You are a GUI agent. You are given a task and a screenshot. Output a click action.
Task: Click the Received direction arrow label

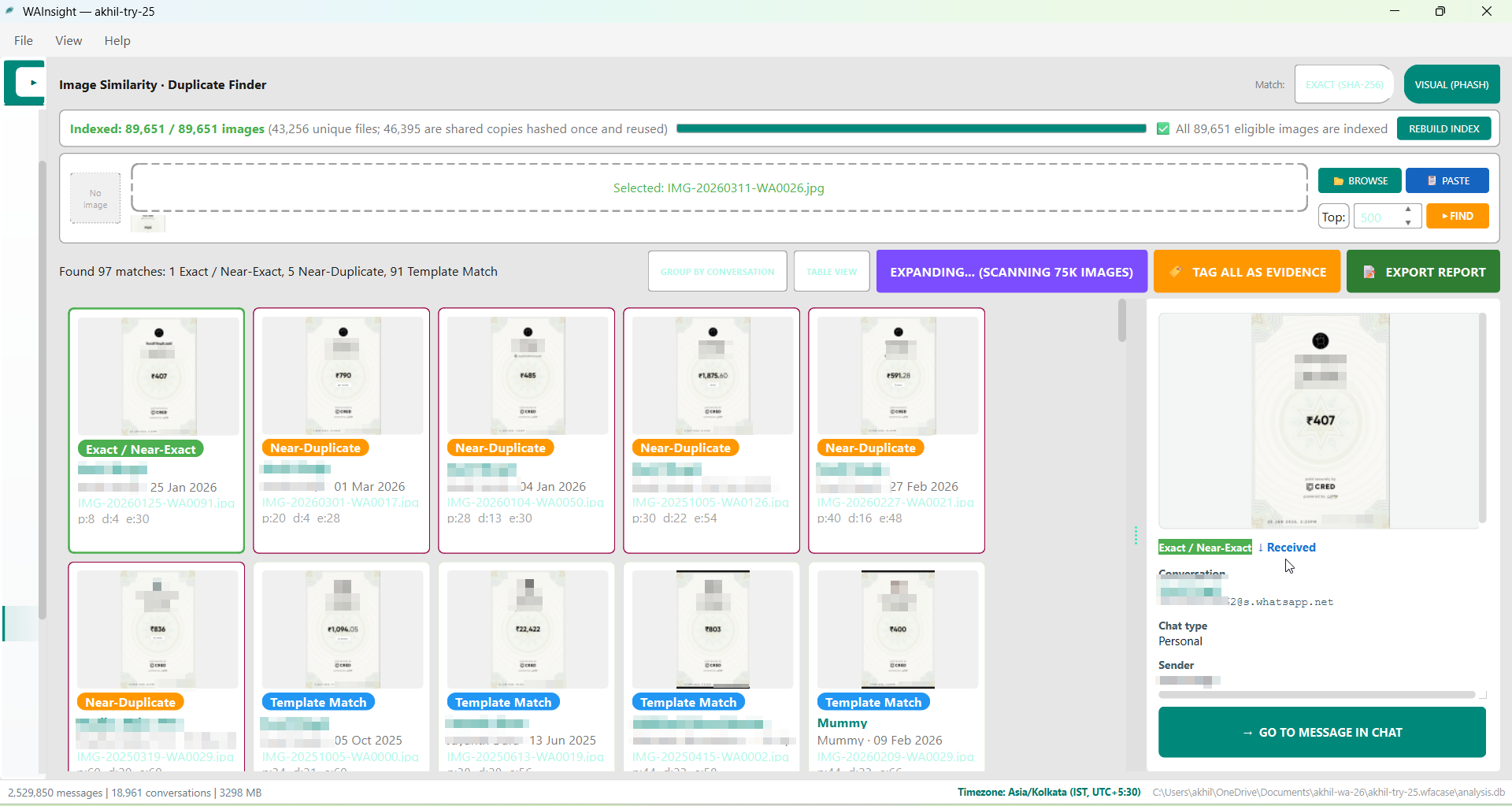1287,548
